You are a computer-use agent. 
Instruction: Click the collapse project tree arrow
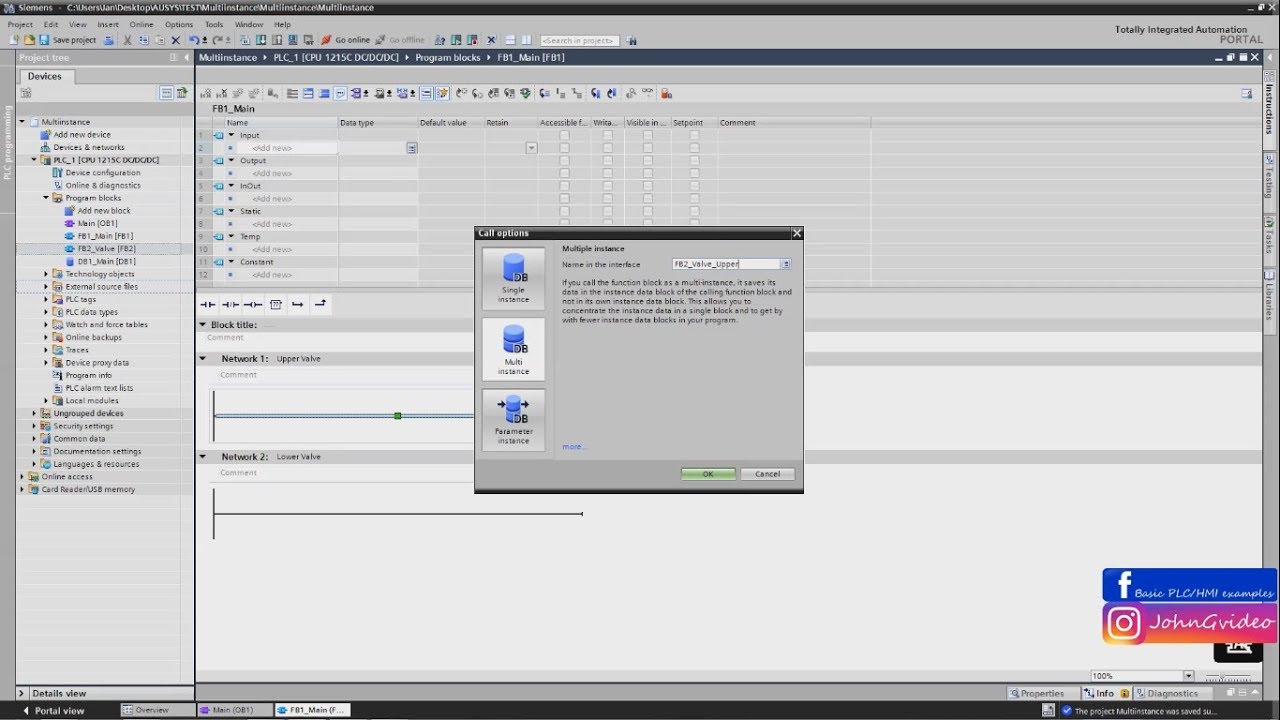click(x=187, y=58)
